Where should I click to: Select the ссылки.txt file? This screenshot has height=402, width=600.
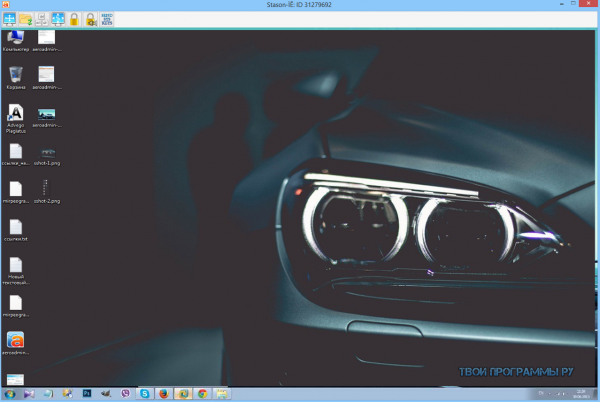[16, 230]
